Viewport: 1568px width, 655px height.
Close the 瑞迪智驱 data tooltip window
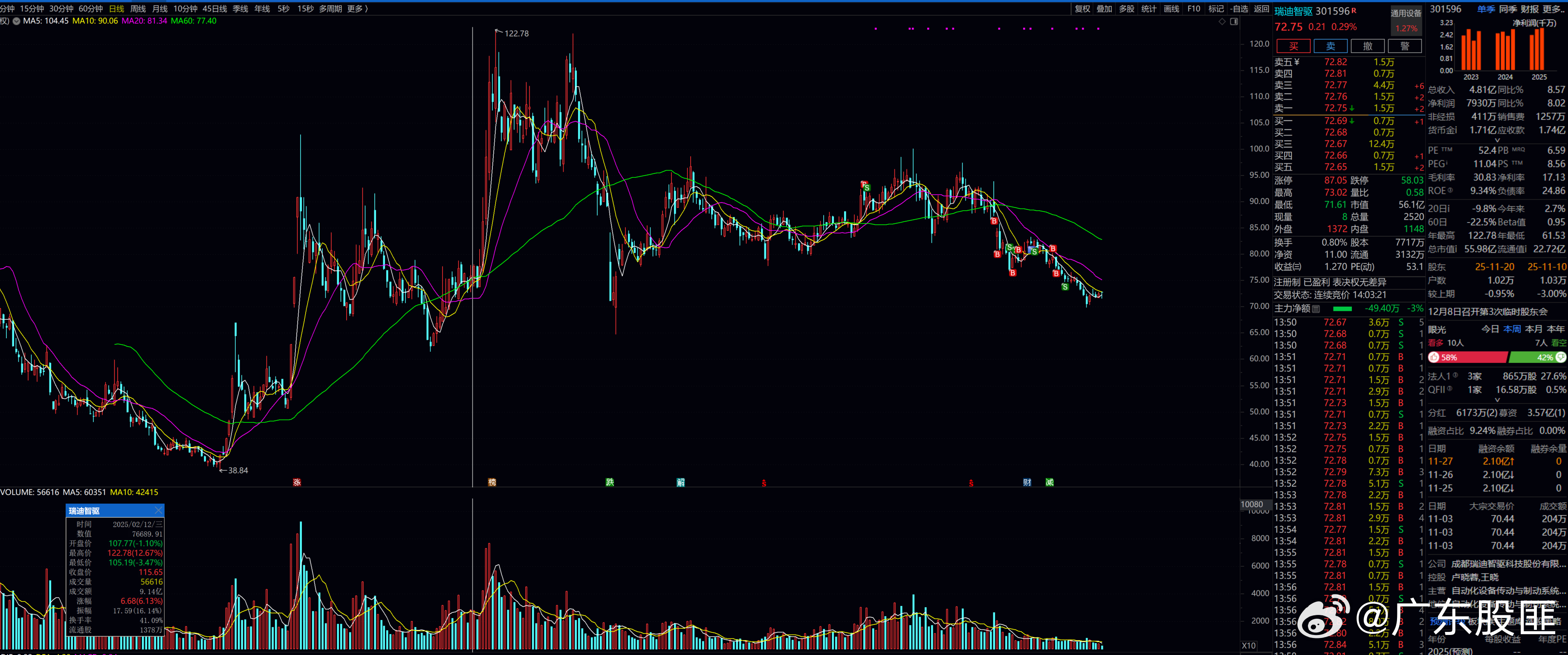158,510
